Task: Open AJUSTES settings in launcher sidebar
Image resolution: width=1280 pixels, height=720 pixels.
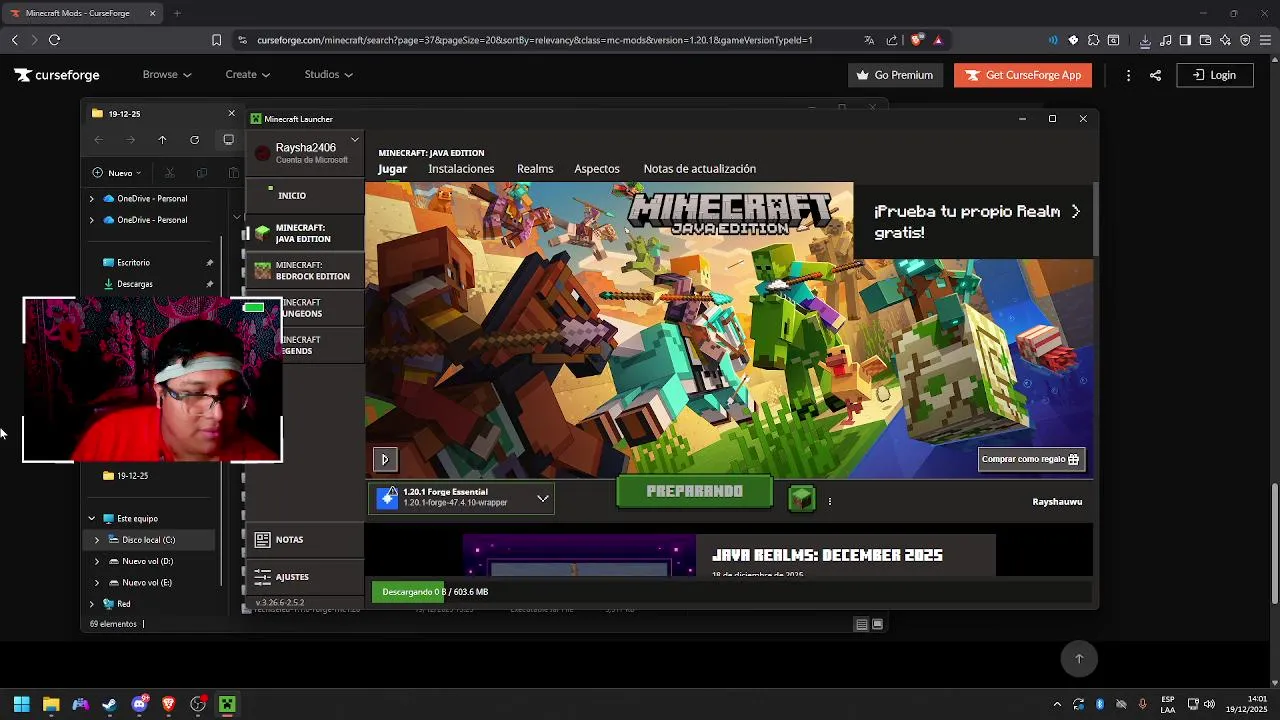Action: (304, 577)
